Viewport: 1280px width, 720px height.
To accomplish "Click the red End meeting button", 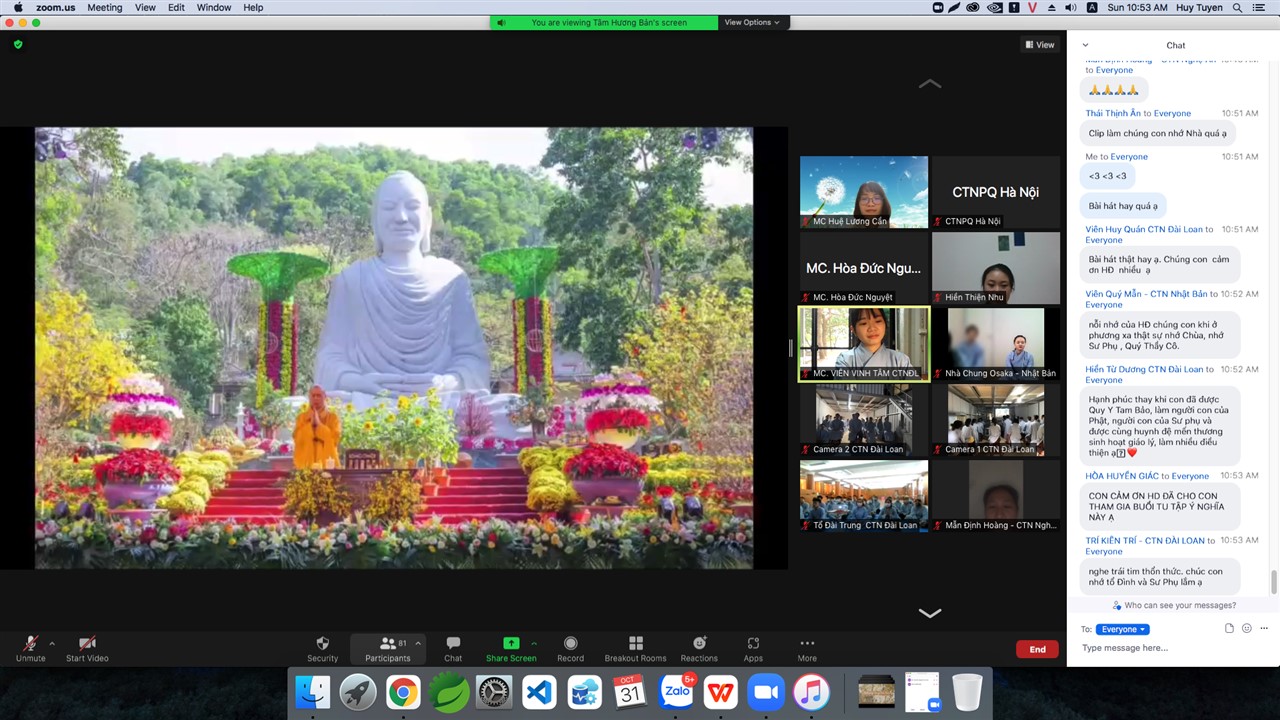I will click(x=1037, y=649).
